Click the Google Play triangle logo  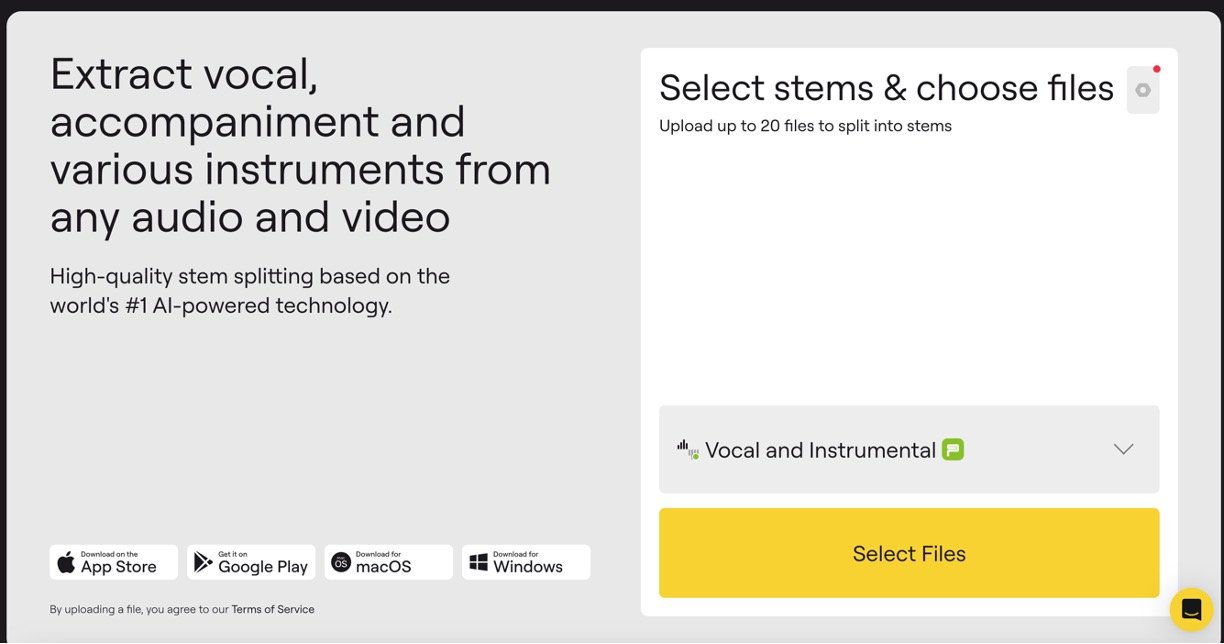pos(203,562)
